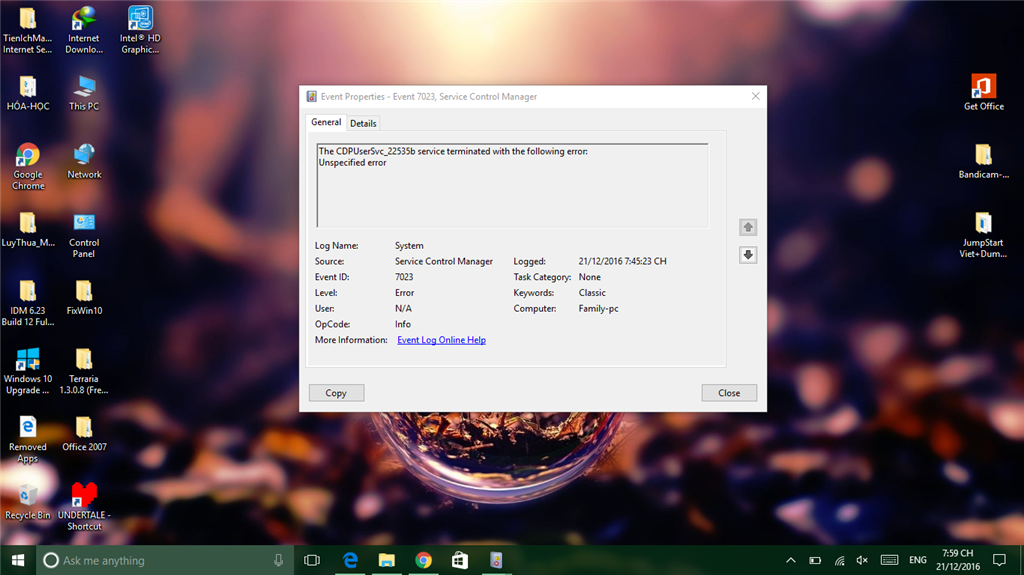Click the Close button in Event Properties
Screen dimensions: 1024x575
coord(729,393)
